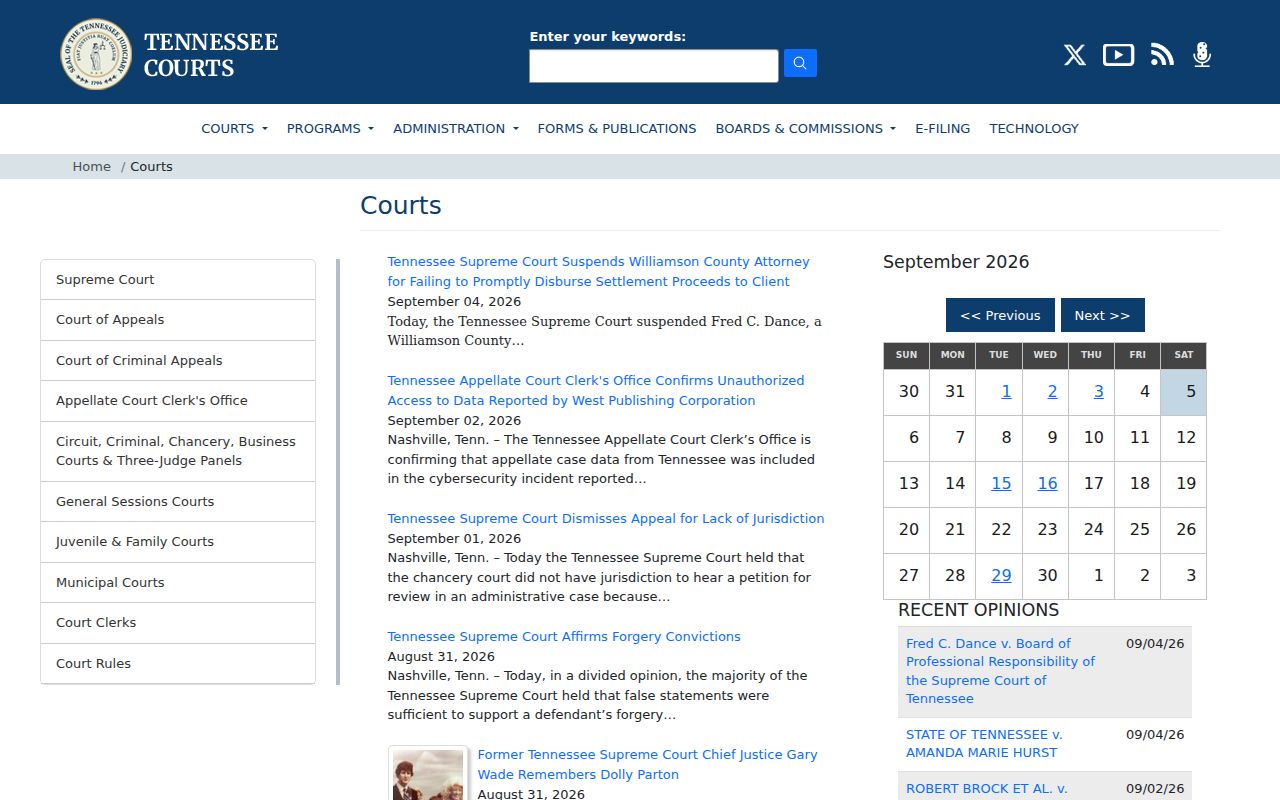
Task: Open Appellate Court Clerk's Office sidebar item
Action: click(178, 401)
